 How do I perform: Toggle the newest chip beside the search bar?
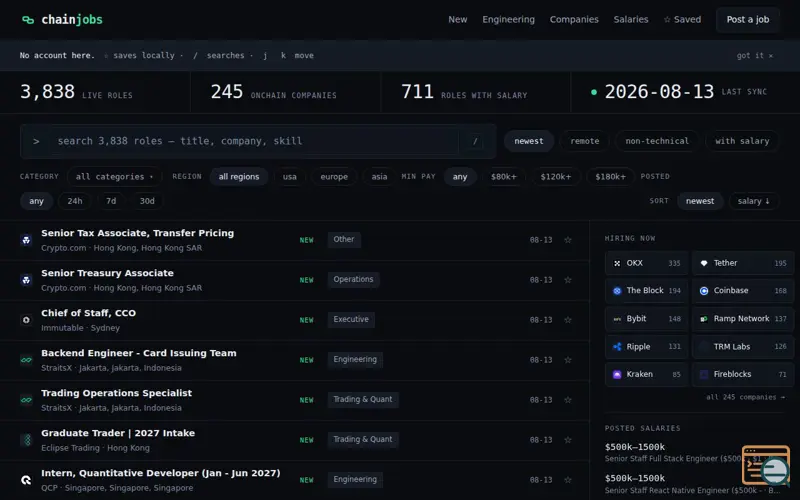tap(529, 141)
